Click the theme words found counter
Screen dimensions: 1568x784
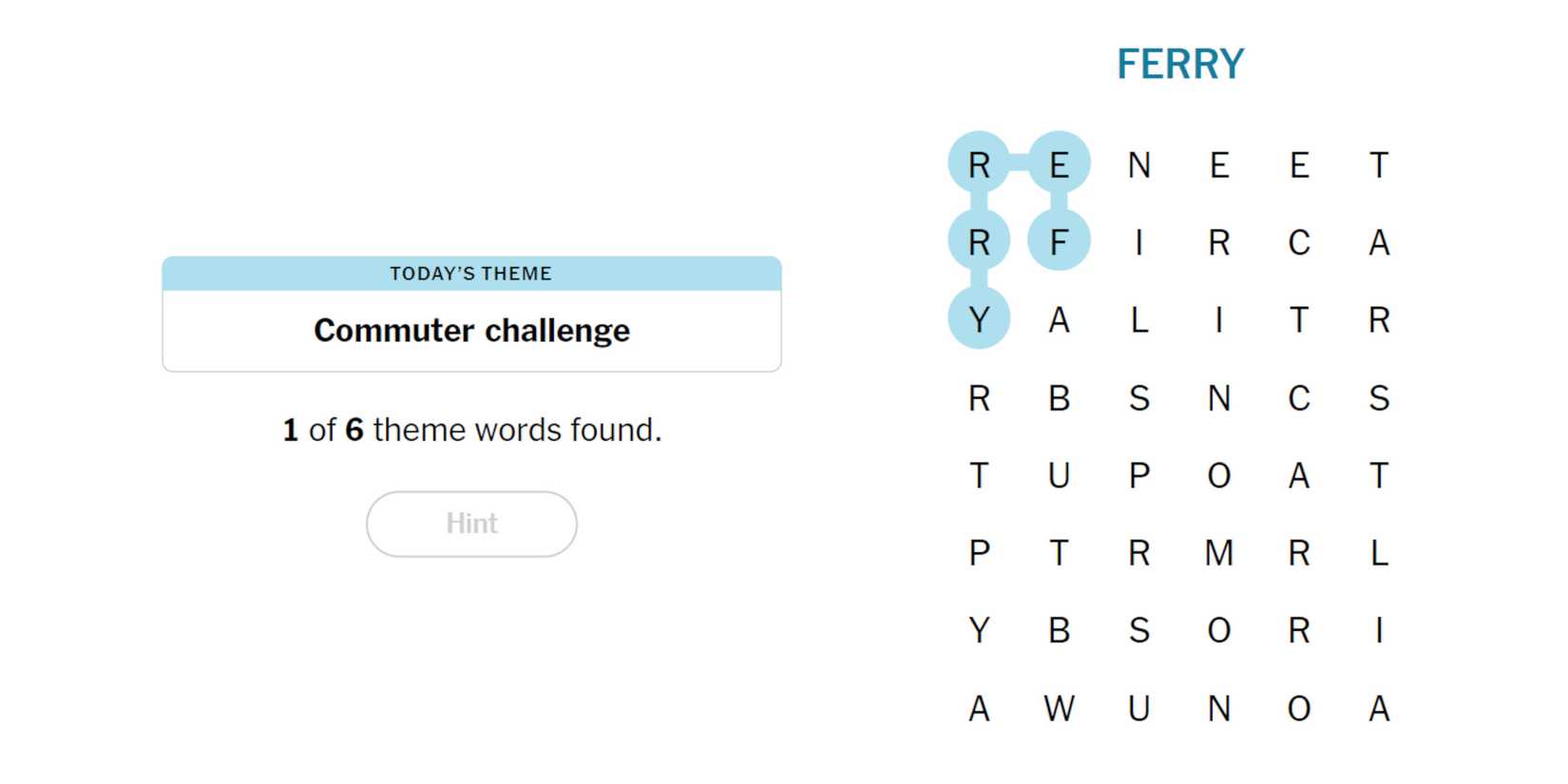(x=471, y=430)
